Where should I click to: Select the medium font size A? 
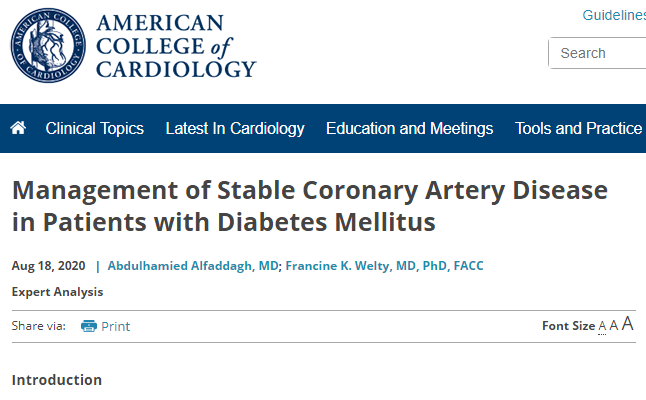(x=613, y=325)
